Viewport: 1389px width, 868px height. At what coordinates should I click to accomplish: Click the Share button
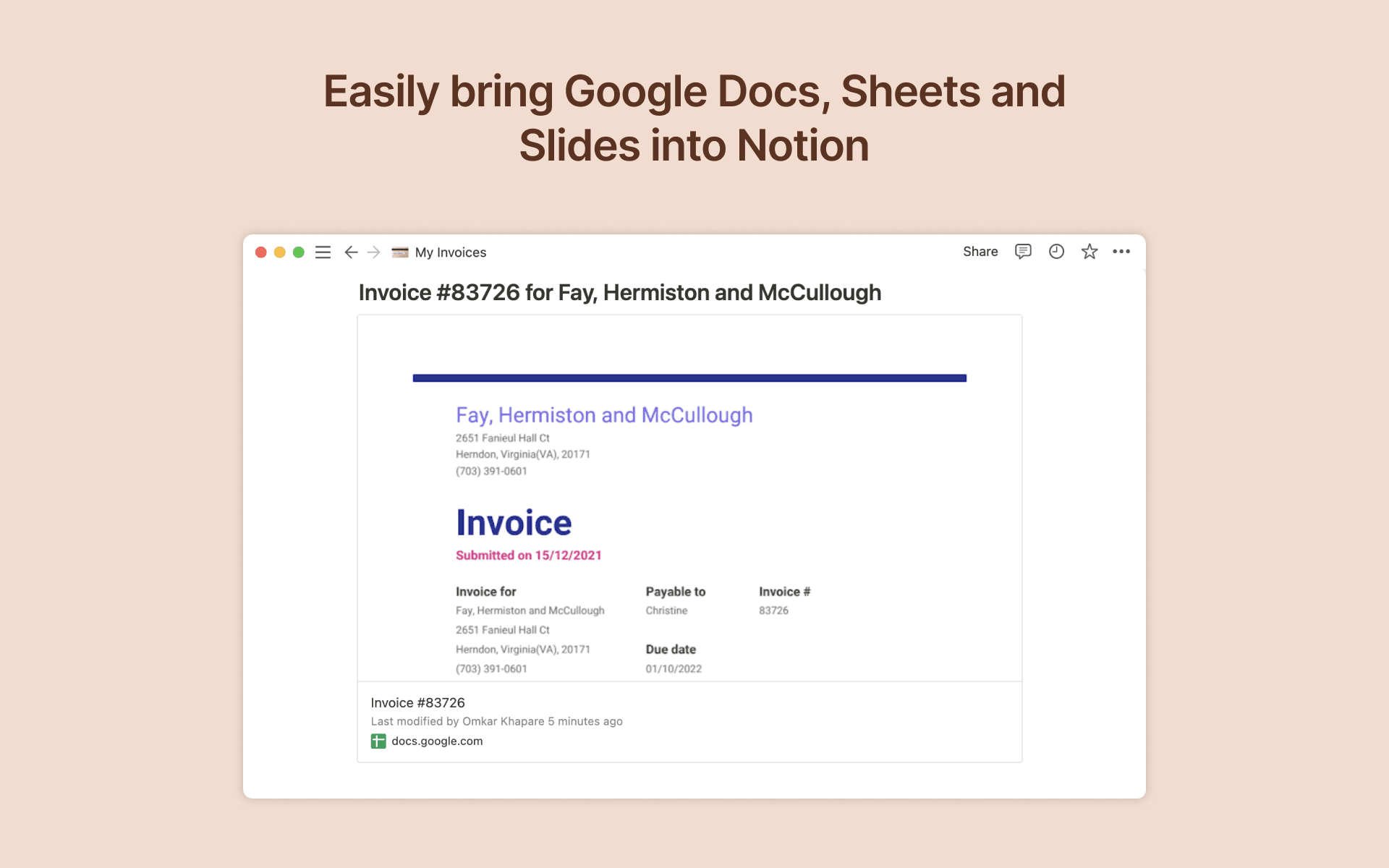coord(980,251)
